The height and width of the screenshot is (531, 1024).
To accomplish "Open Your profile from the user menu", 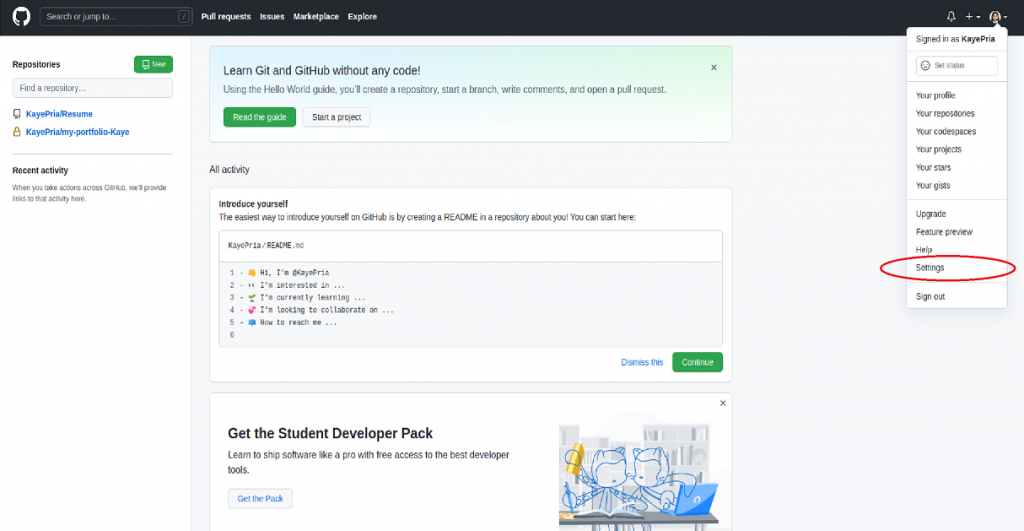I will coord(935,95).
